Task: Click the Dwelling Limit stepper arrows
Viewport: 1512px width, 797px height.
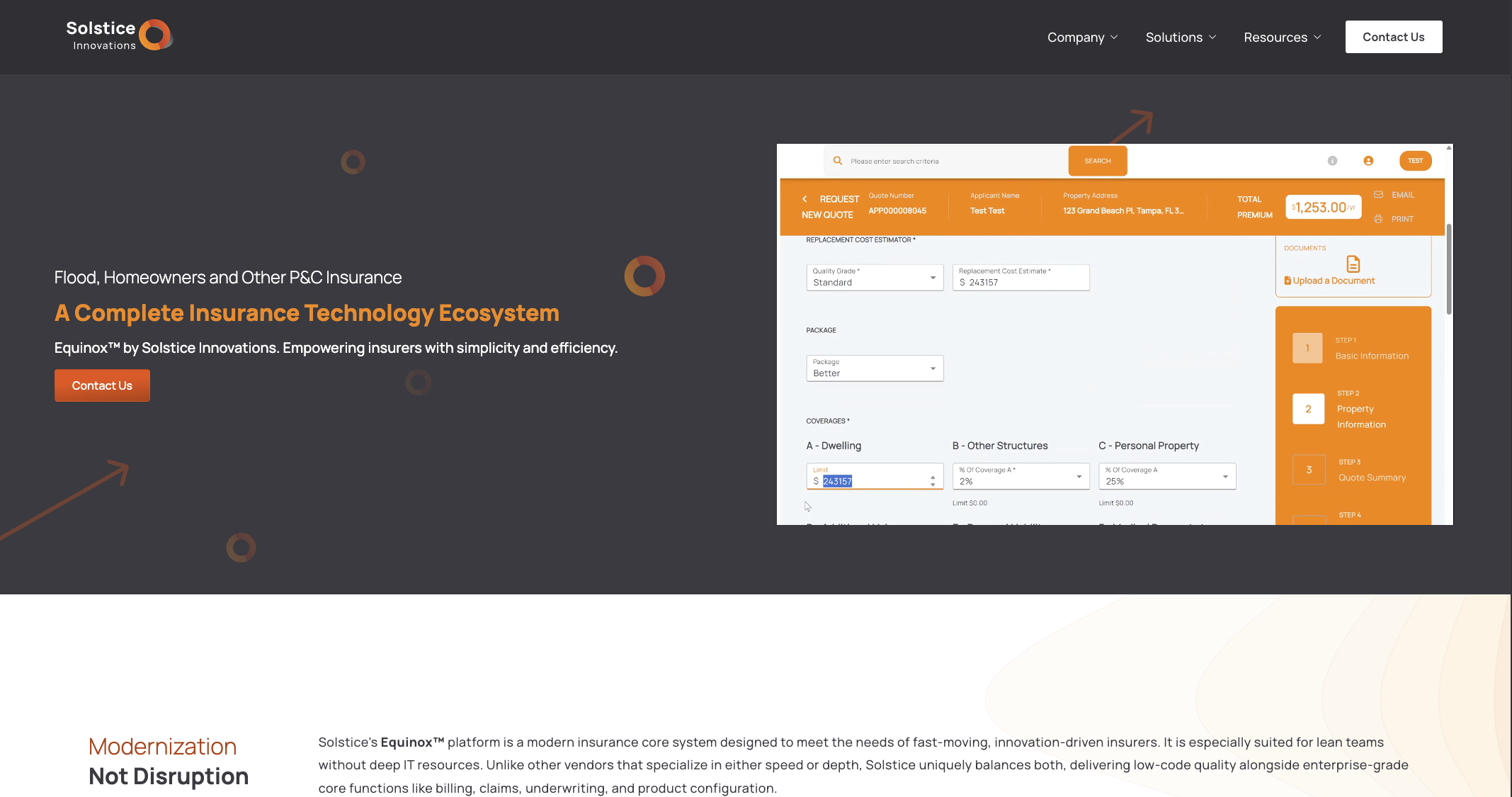Action: pyautogui.click(x=933, y=481)
